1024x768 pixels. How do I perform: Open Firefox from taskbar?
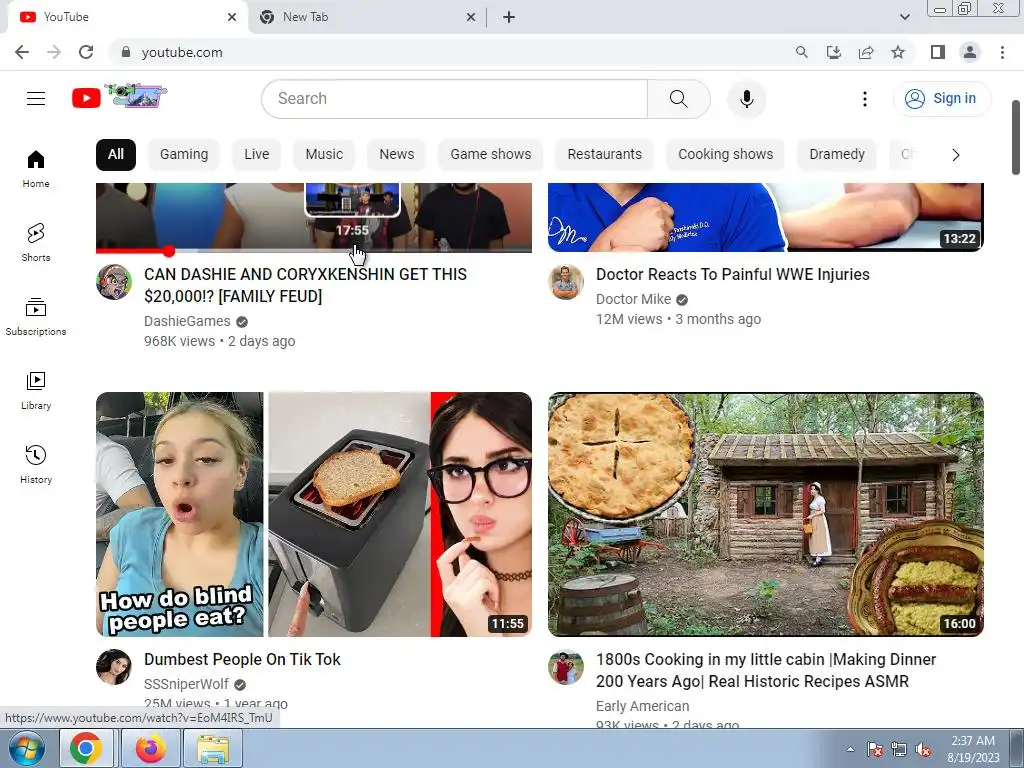click(x=151, y=749)
